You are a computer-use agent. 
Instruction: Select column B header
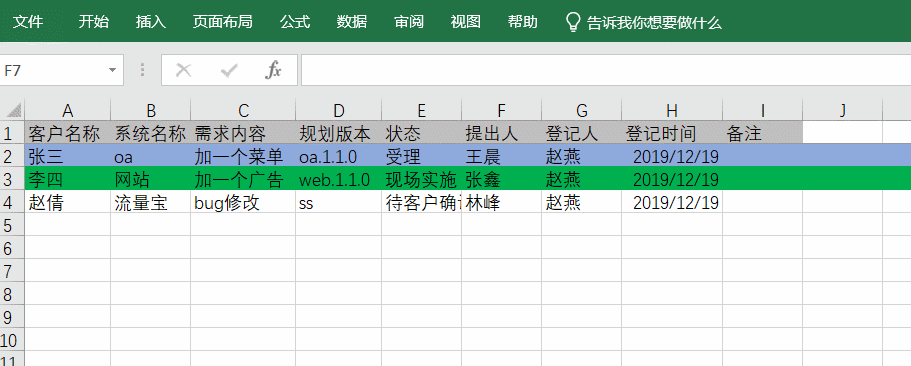pyautogui.click(x=150, y=110)
